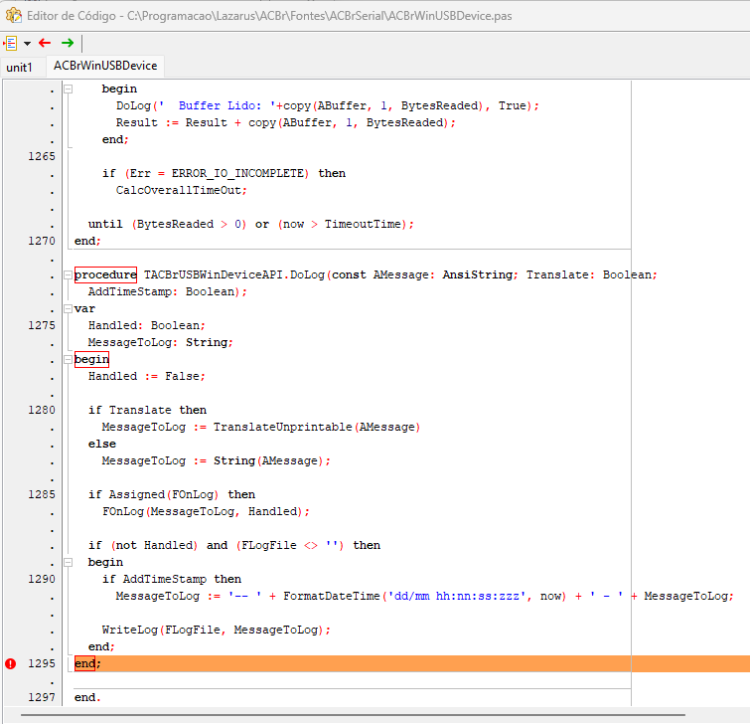Screen dimensions: 750x724
Task: Collapse the DoLog procedure fold marker
Action: 68,275
